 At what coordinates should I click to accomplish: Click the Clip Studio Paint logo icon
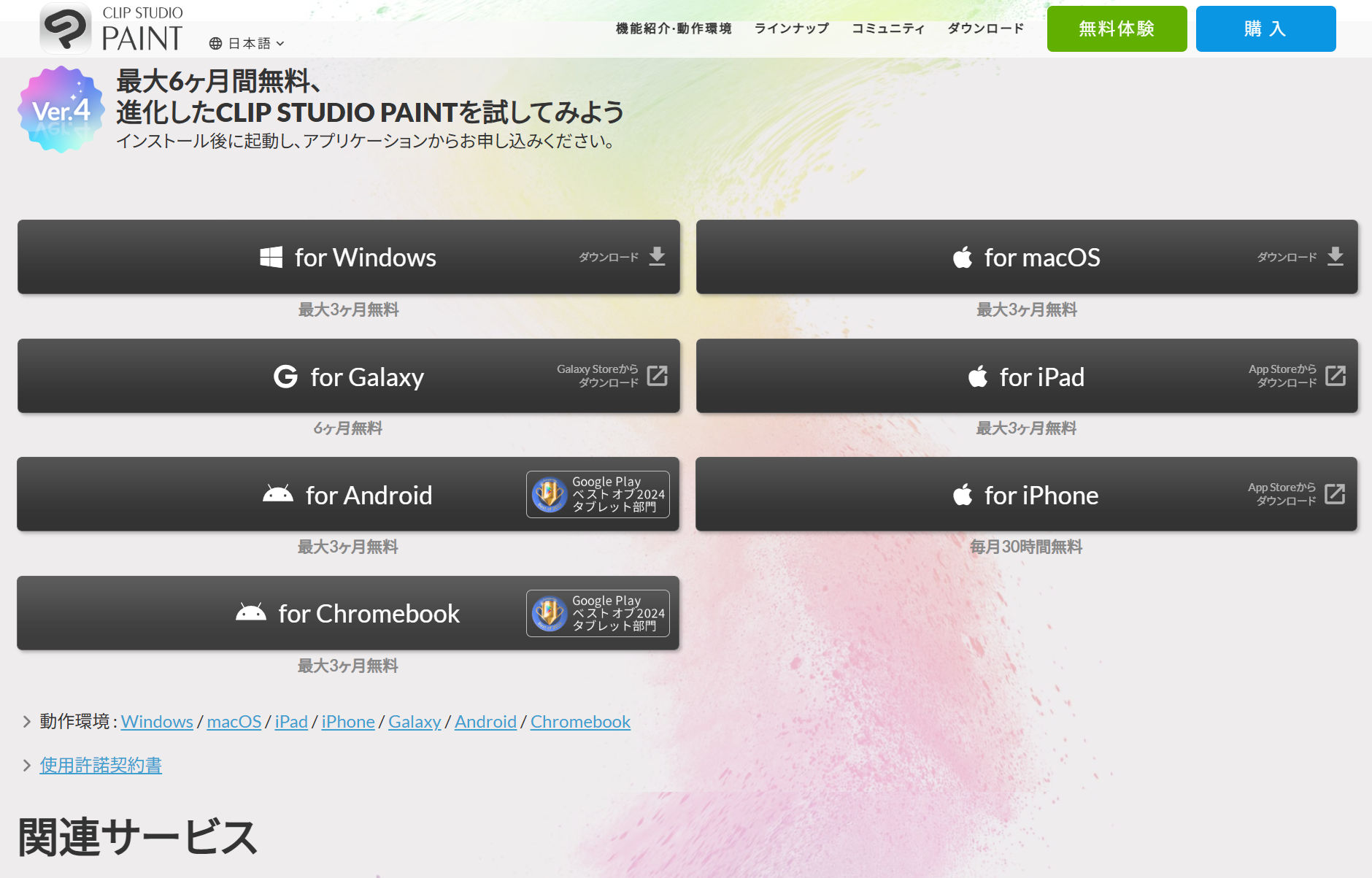point(66,28)
